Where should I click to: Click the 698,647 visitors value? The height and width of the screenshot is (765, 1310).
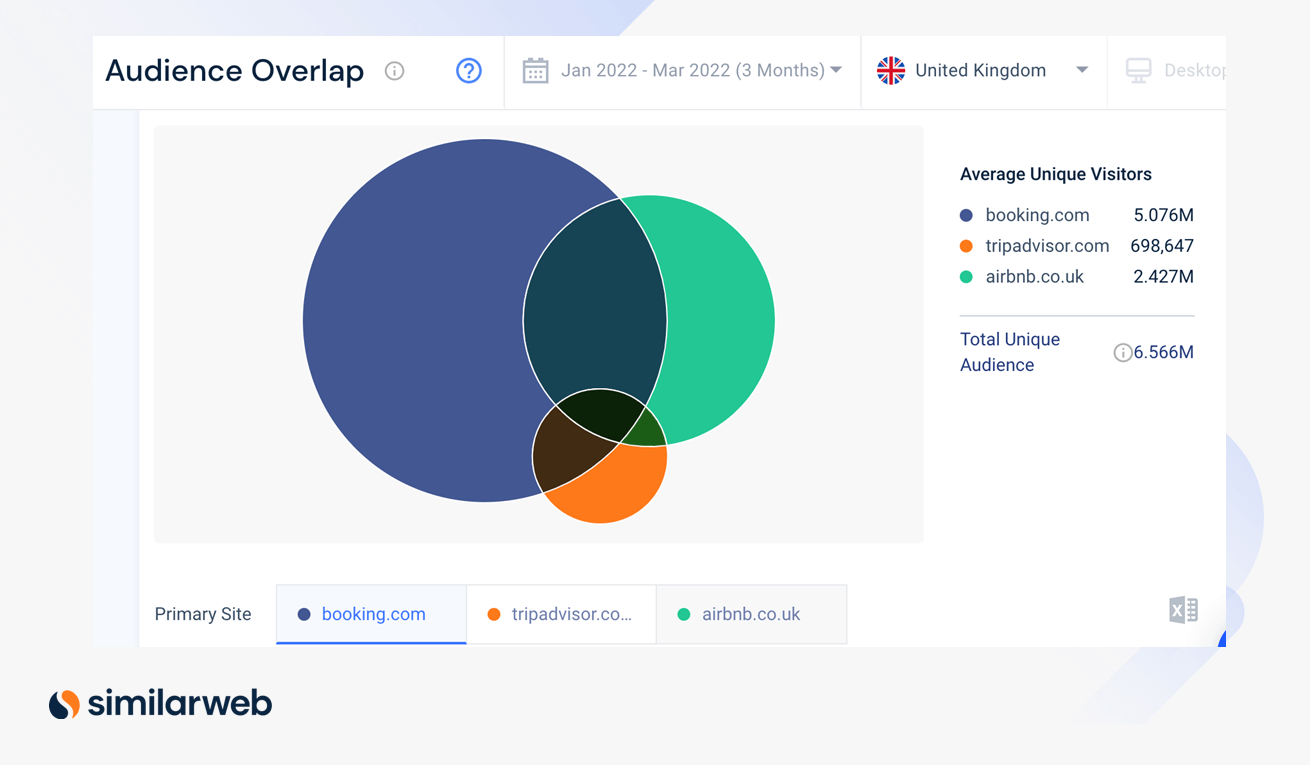click(x=1162, y=246)
